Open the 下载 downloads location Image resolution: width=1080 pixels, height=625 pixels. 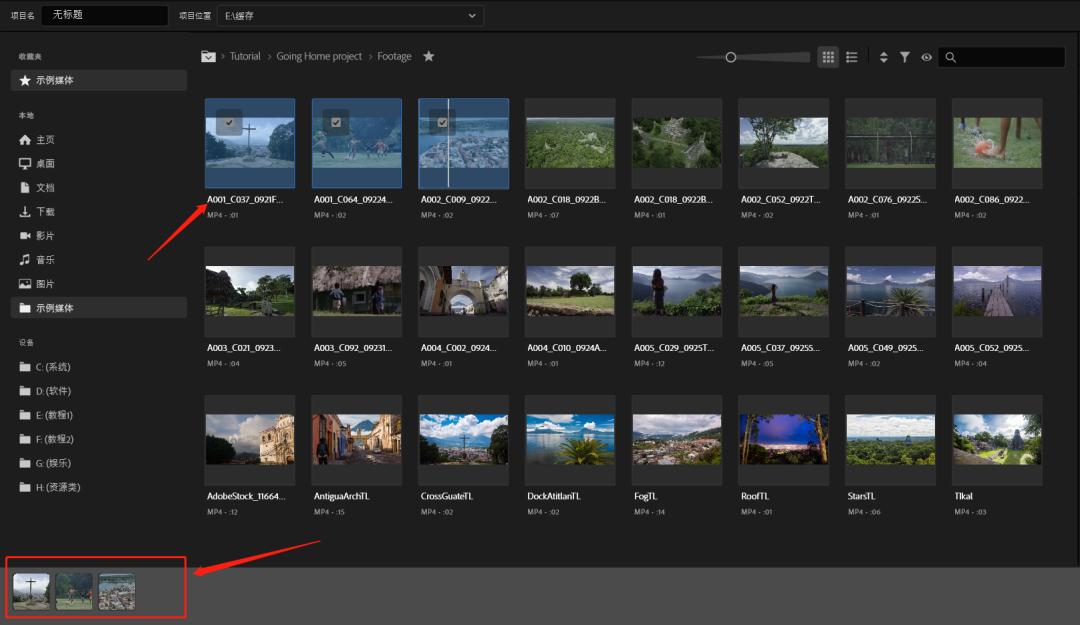45,212
